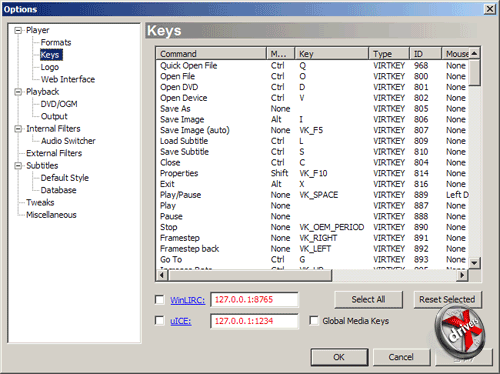Select the Save Subtitle command row

click(313, 152)
